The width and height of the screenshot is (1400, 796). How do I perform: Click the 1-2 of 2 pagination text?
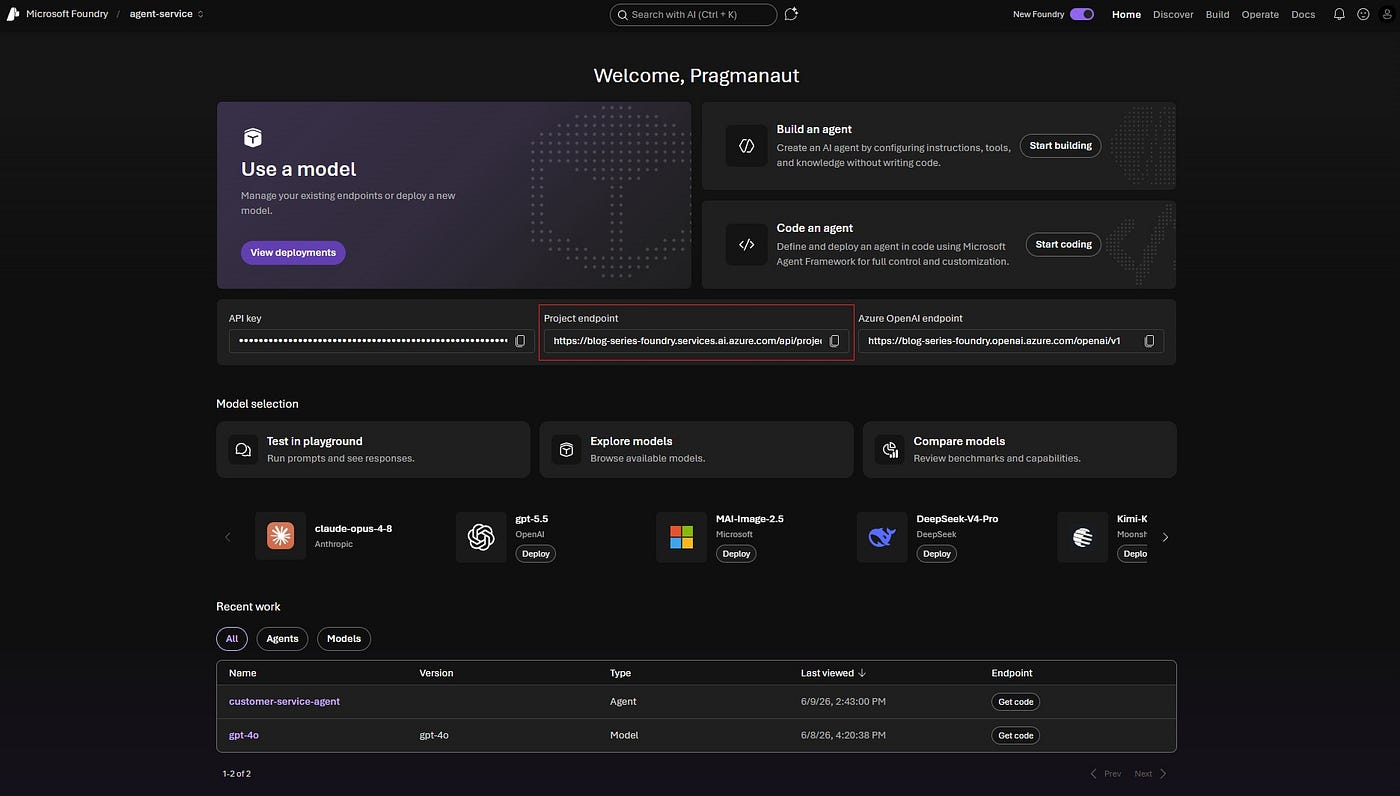coord(237,774)
